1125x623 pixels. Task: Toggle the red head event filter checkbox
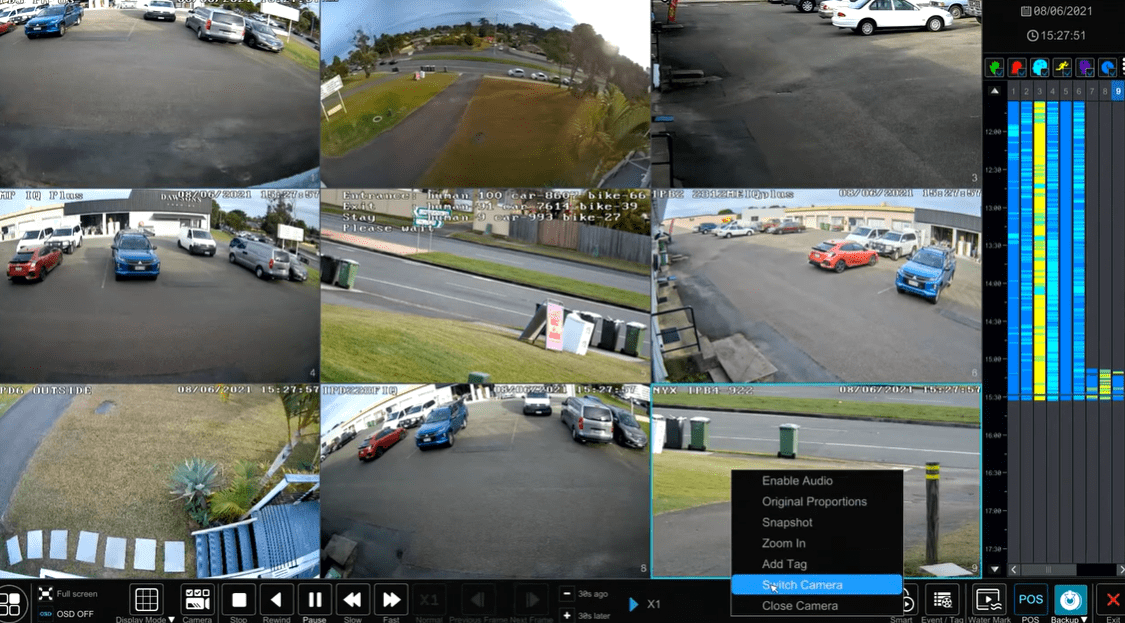click(x=1017, y=67)
